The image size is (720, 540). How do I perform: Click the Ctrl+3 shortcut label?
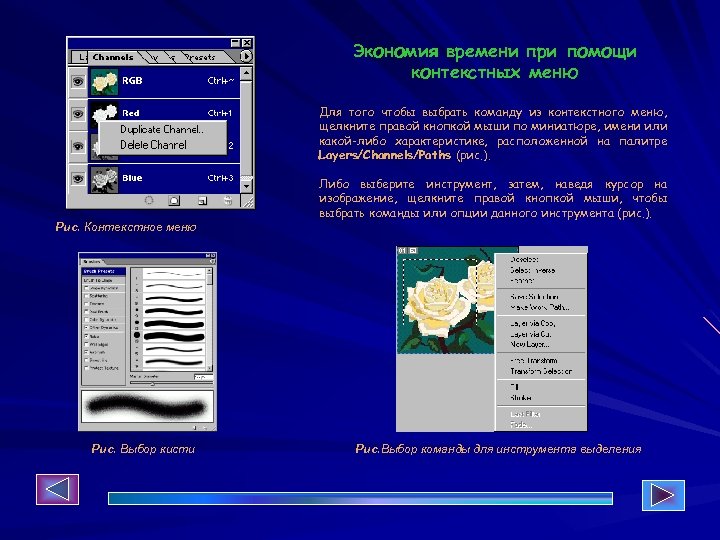(x=220, y=178)
